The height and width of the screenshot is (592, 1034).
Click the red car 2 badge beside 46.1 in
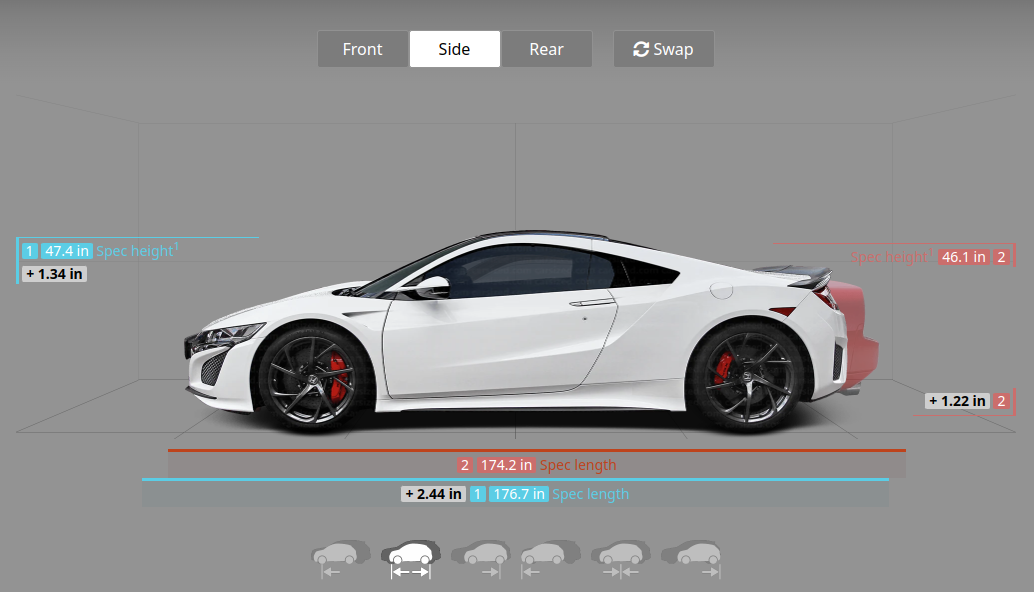(1001, 257)
